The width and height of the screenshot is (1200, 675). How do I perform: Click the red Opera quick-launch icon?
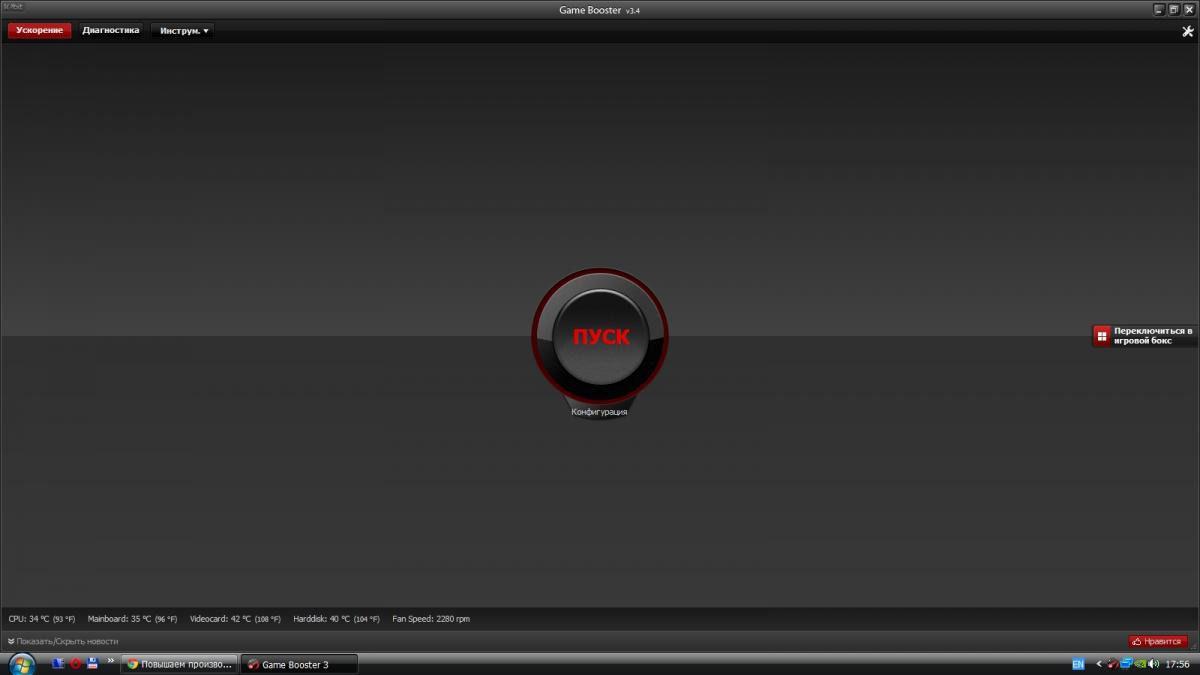click(75, 663)
